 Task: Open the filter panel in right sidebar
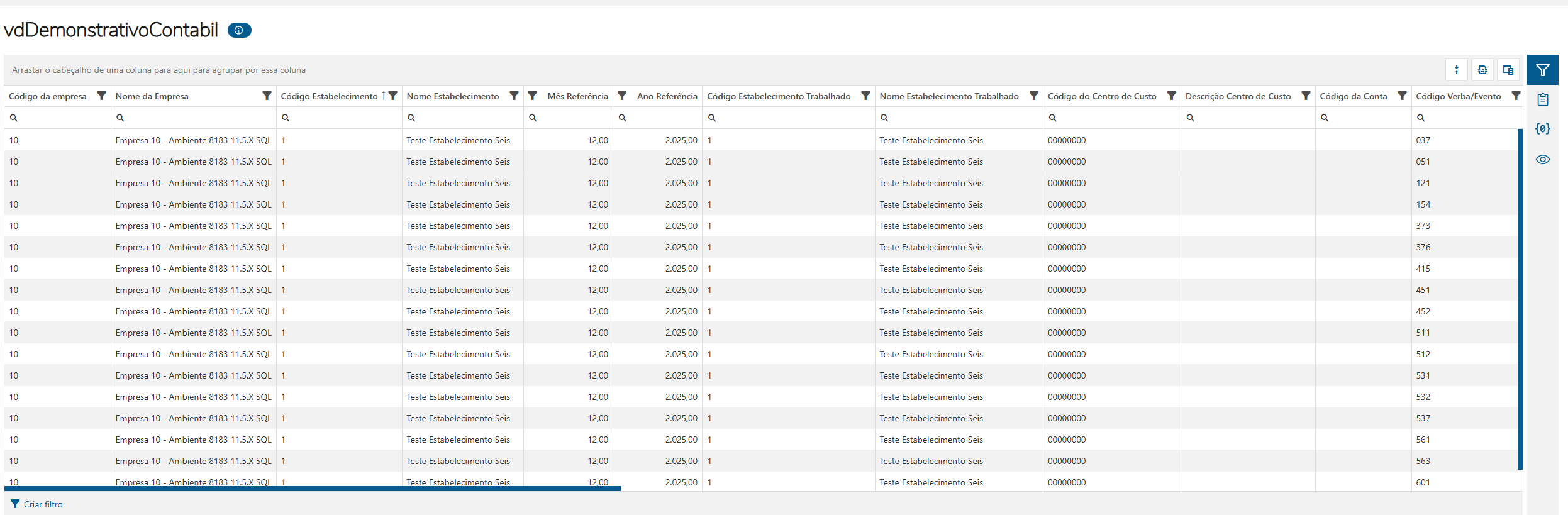click(1542, 70)
